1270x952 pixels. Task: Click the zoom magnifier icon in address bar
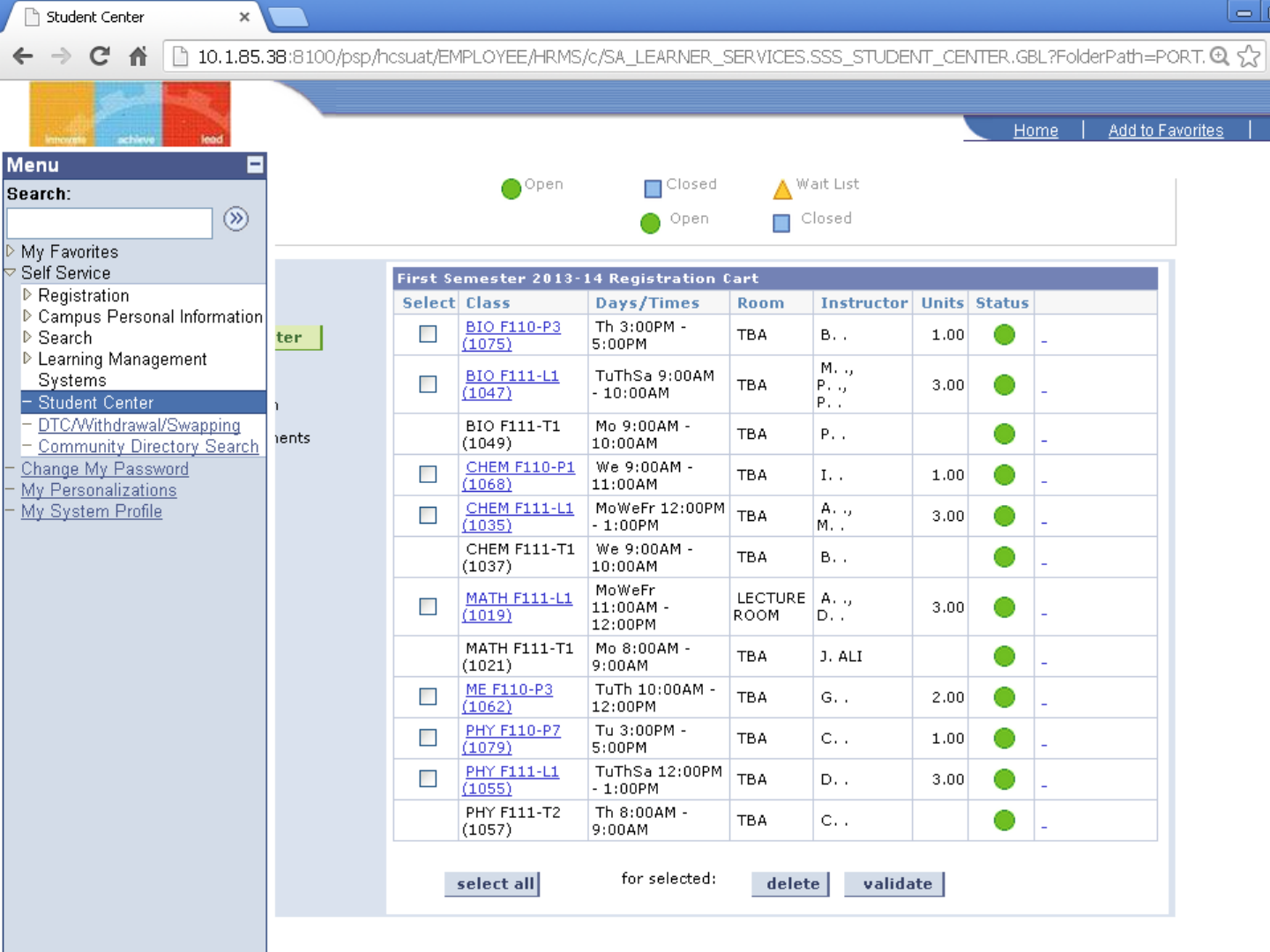(1220, 56)
